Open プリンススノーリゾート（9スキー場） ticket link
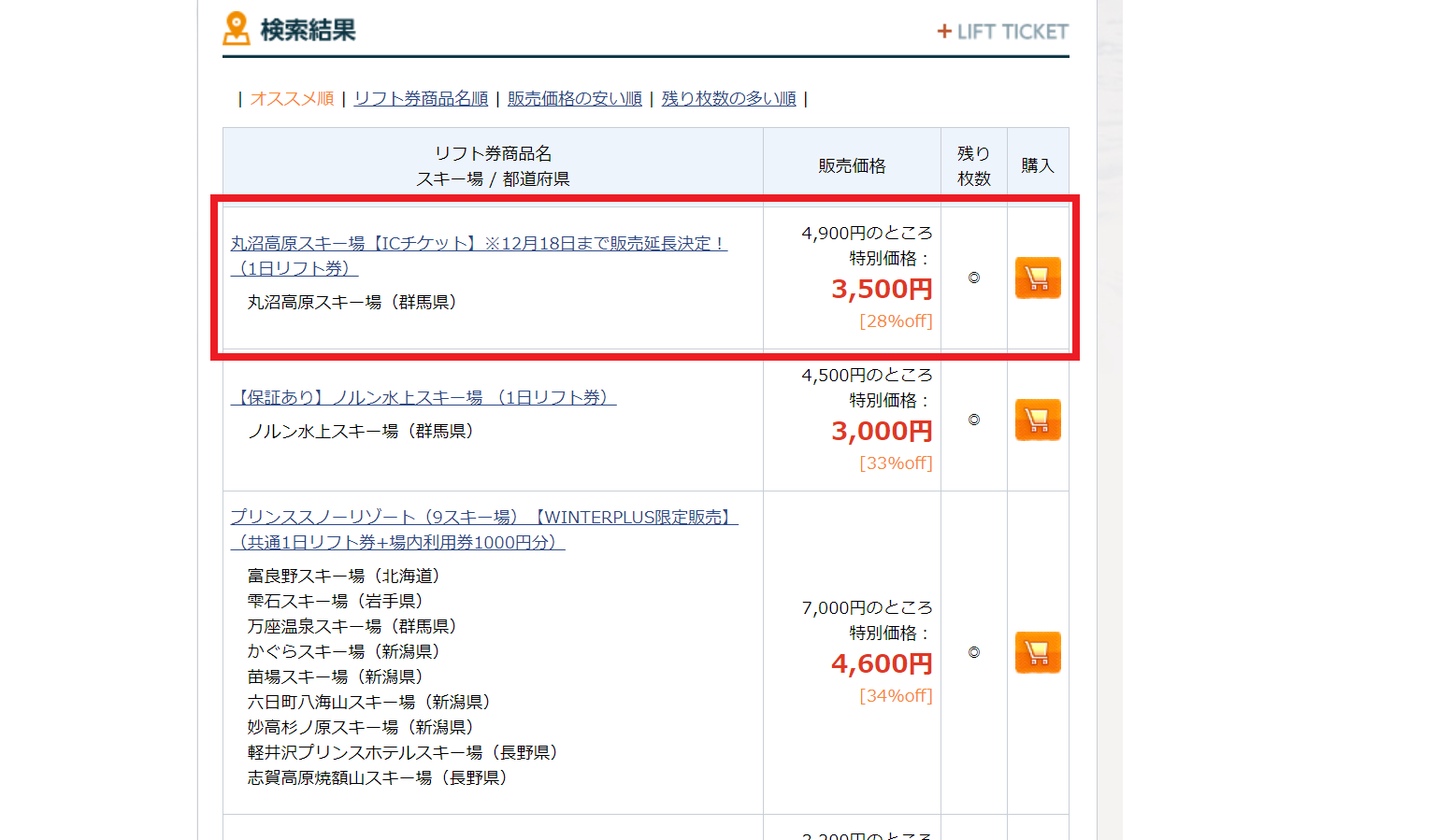Screen dimensions: 1436x840 pos(483,518)
